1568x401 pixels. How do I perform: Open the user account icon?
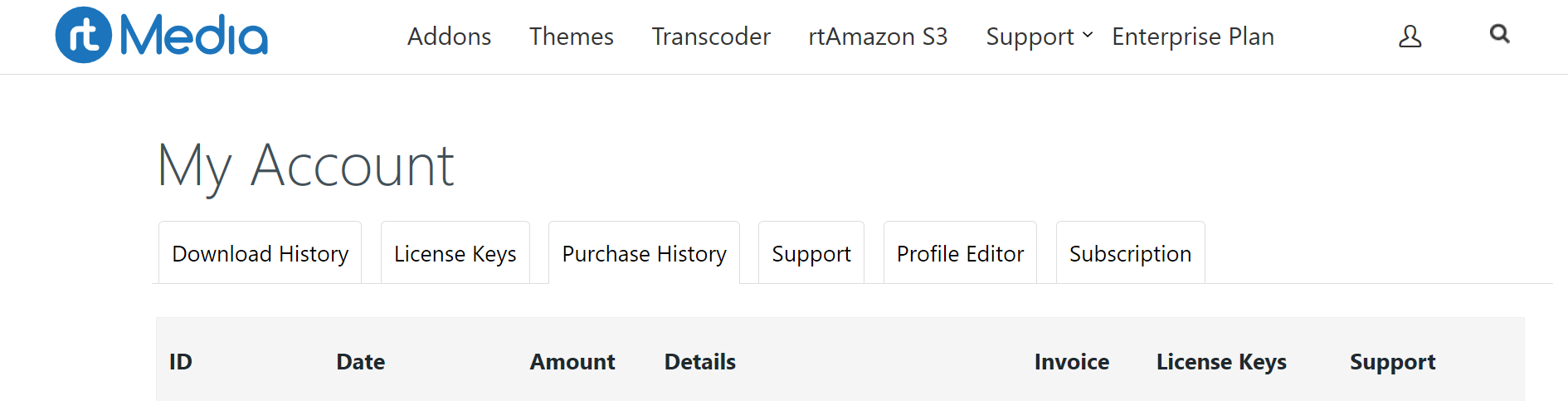pyautogui.click(x=1410, y=37)
